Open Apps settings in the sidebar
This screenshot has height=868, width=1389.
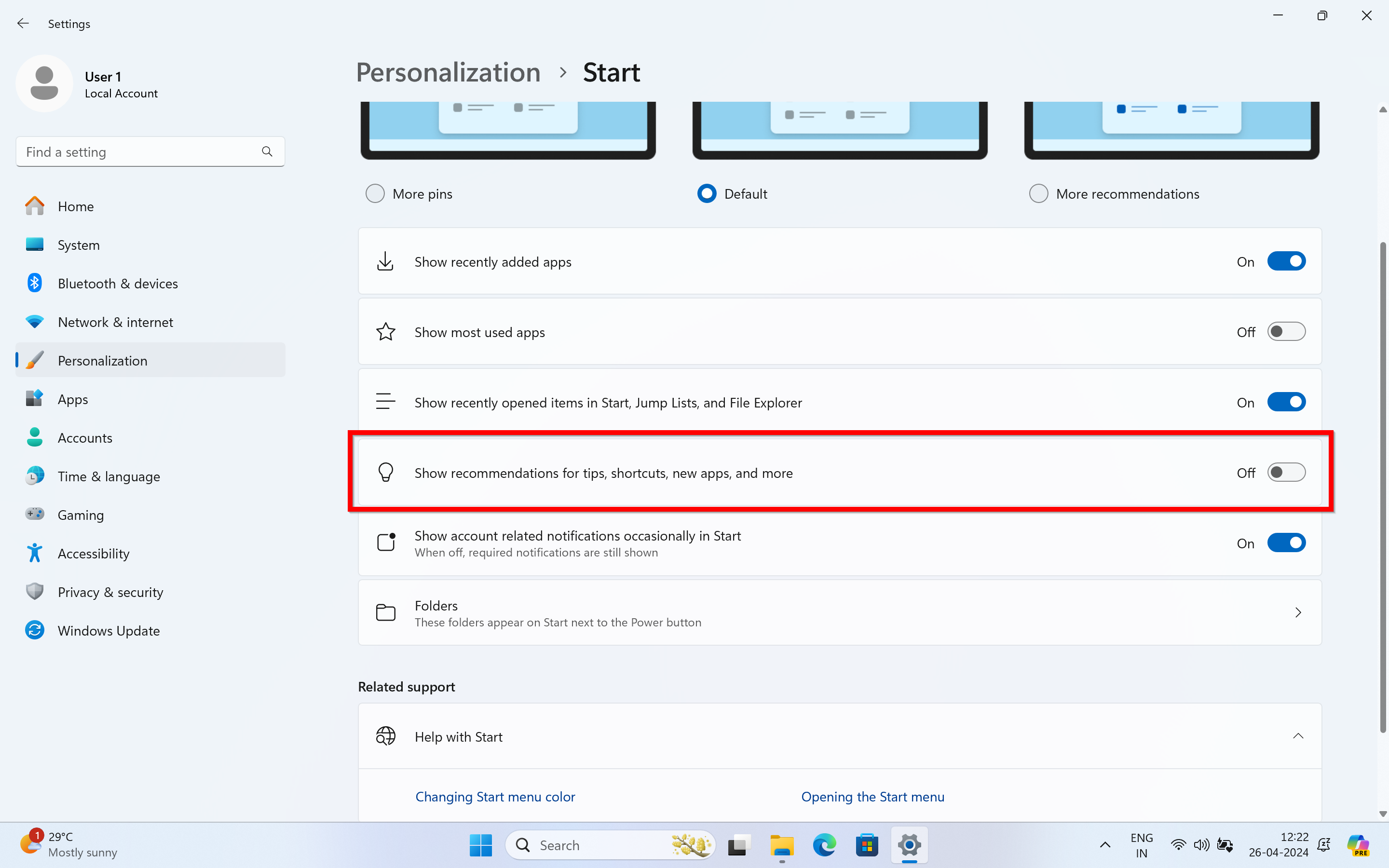150,399
